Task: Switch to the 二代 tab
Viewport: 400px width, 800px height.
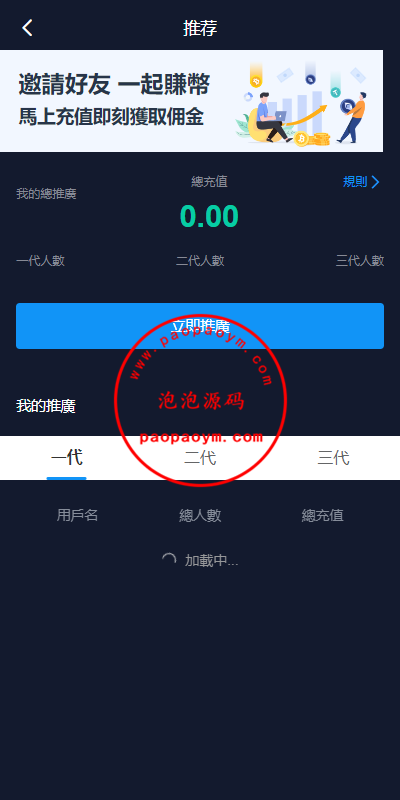Action: (200, 458)
